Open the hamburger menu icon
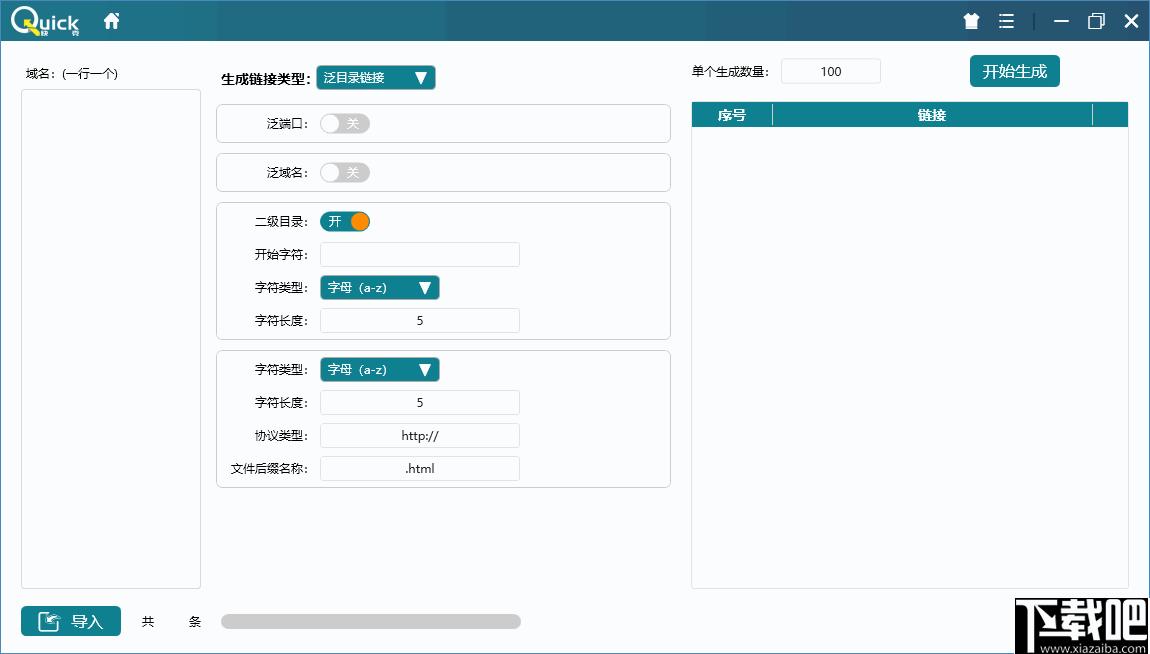Viewport: 1150px width, 654px height. 1006,21
